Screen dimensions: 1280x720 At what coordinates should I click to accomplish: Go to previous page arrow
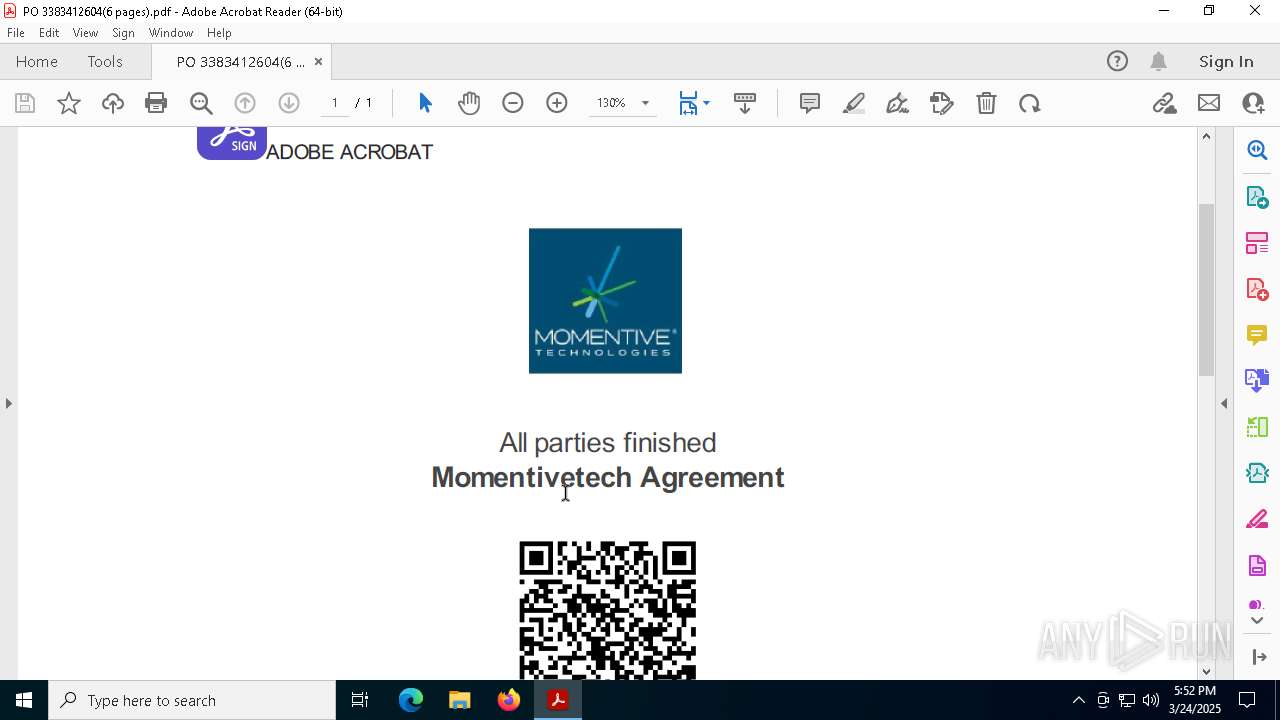pyautogui.click(x=245, y=103)
